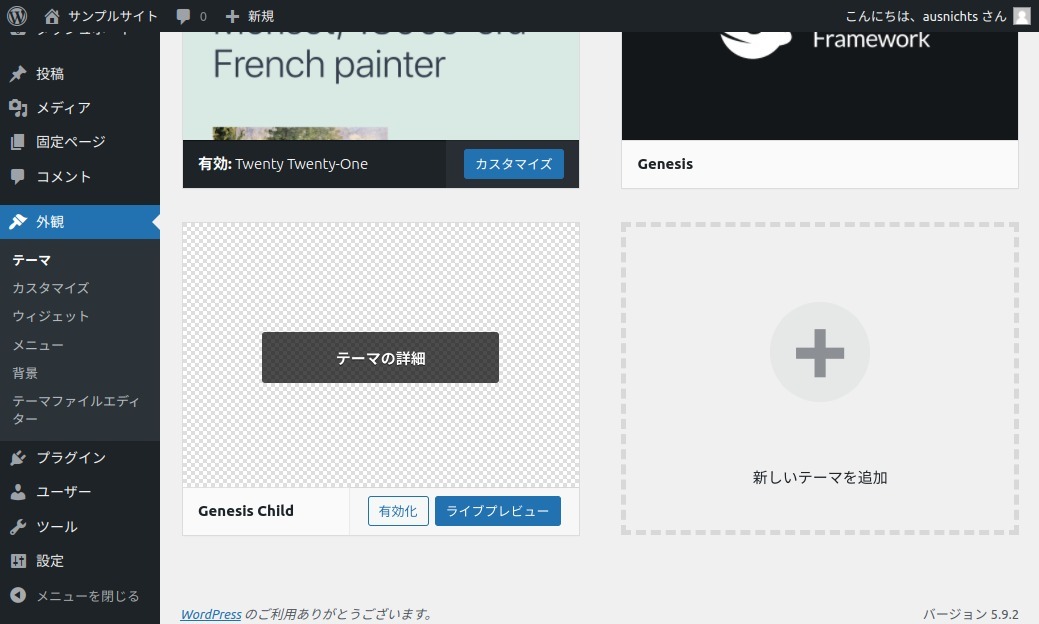Click the user icon for ユーザー
The width and height of the screenshot is (1039, 624).
[18, 492]
